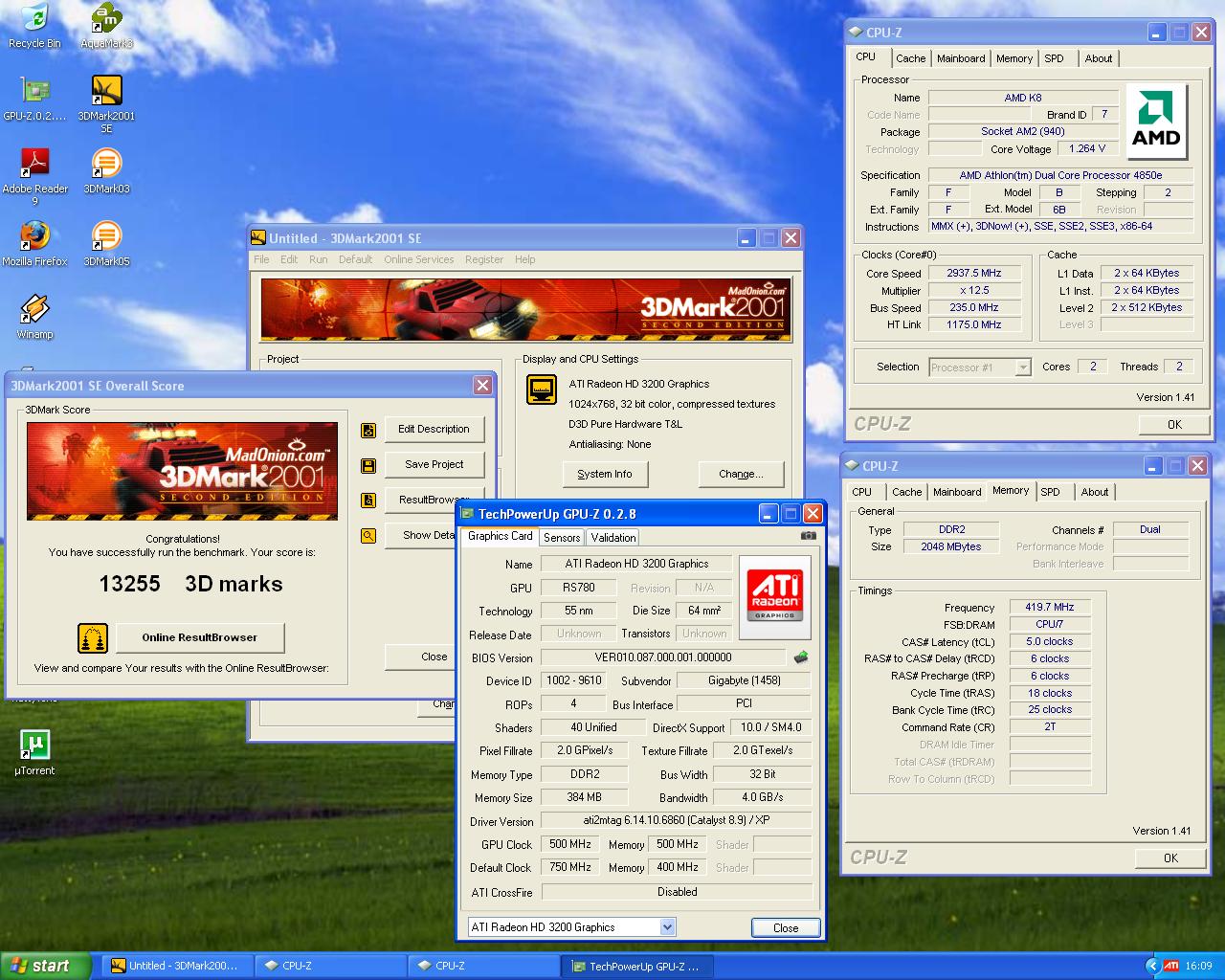1225x980 pixels.
Task: Open the Adobe Reader 9 desktop icon
Action: [34, 177]
